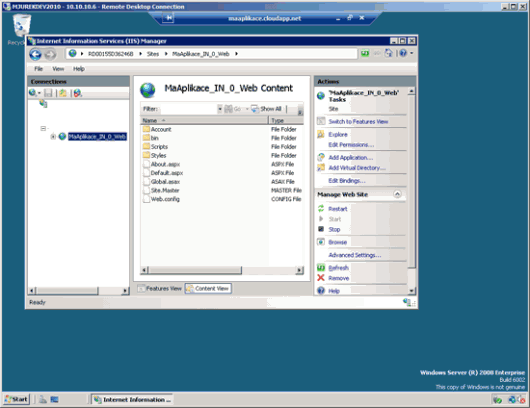The height and width of the screenshot is (408, 530).
Task: Expand breadcrumb arrow after MaAplikace_IN_0_Web
Action: pos(236,54)
